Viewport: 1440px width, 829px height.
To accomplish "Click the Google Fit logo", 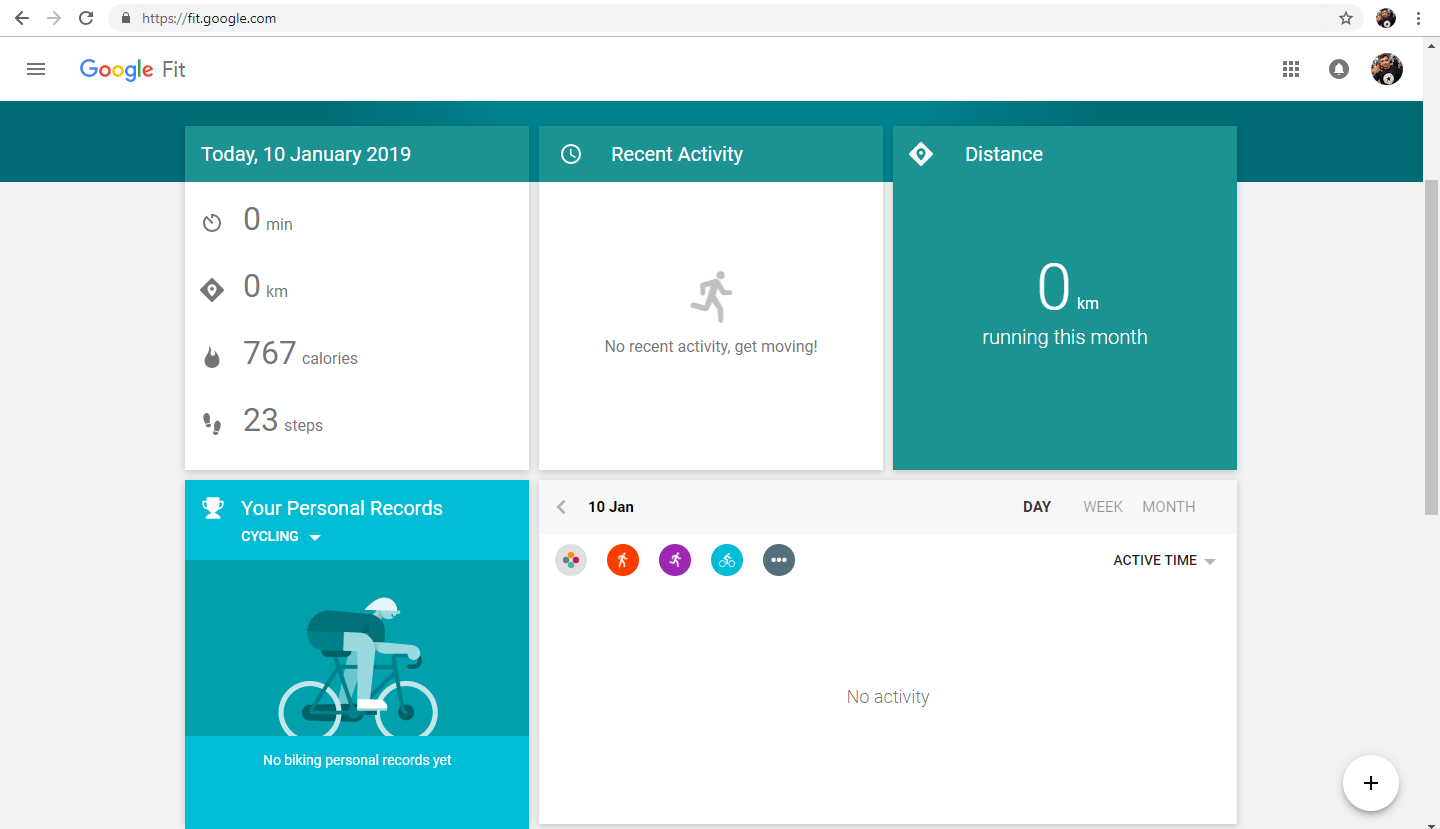I will (133, 69).
